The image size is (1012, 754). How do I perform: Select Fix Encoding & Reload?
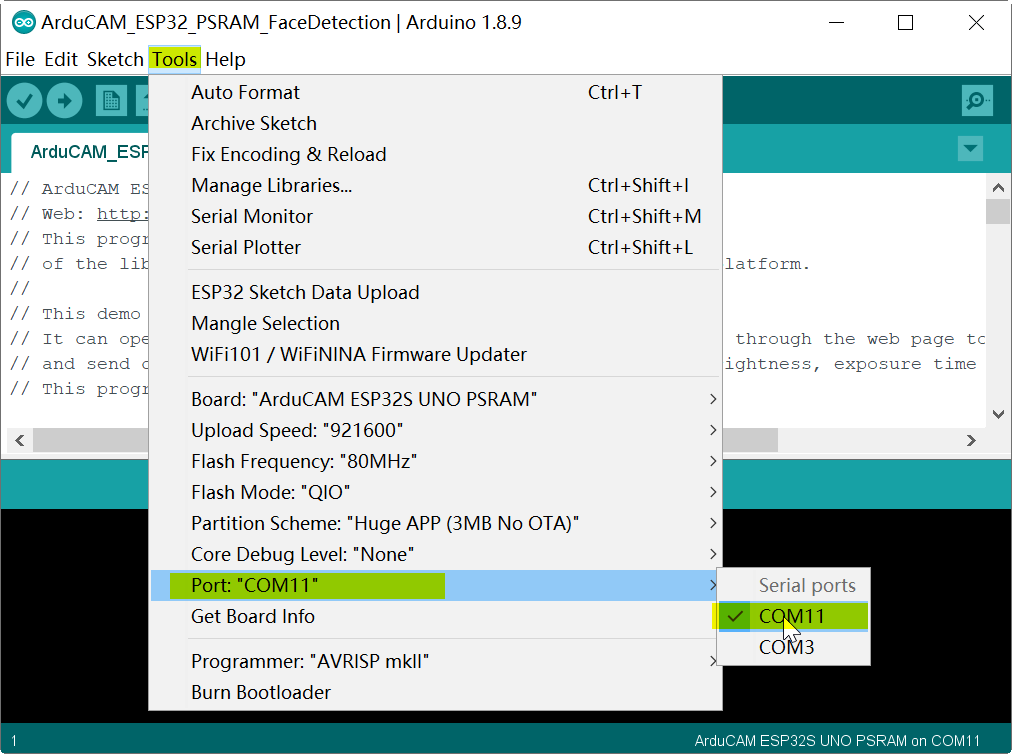[436, 154]
